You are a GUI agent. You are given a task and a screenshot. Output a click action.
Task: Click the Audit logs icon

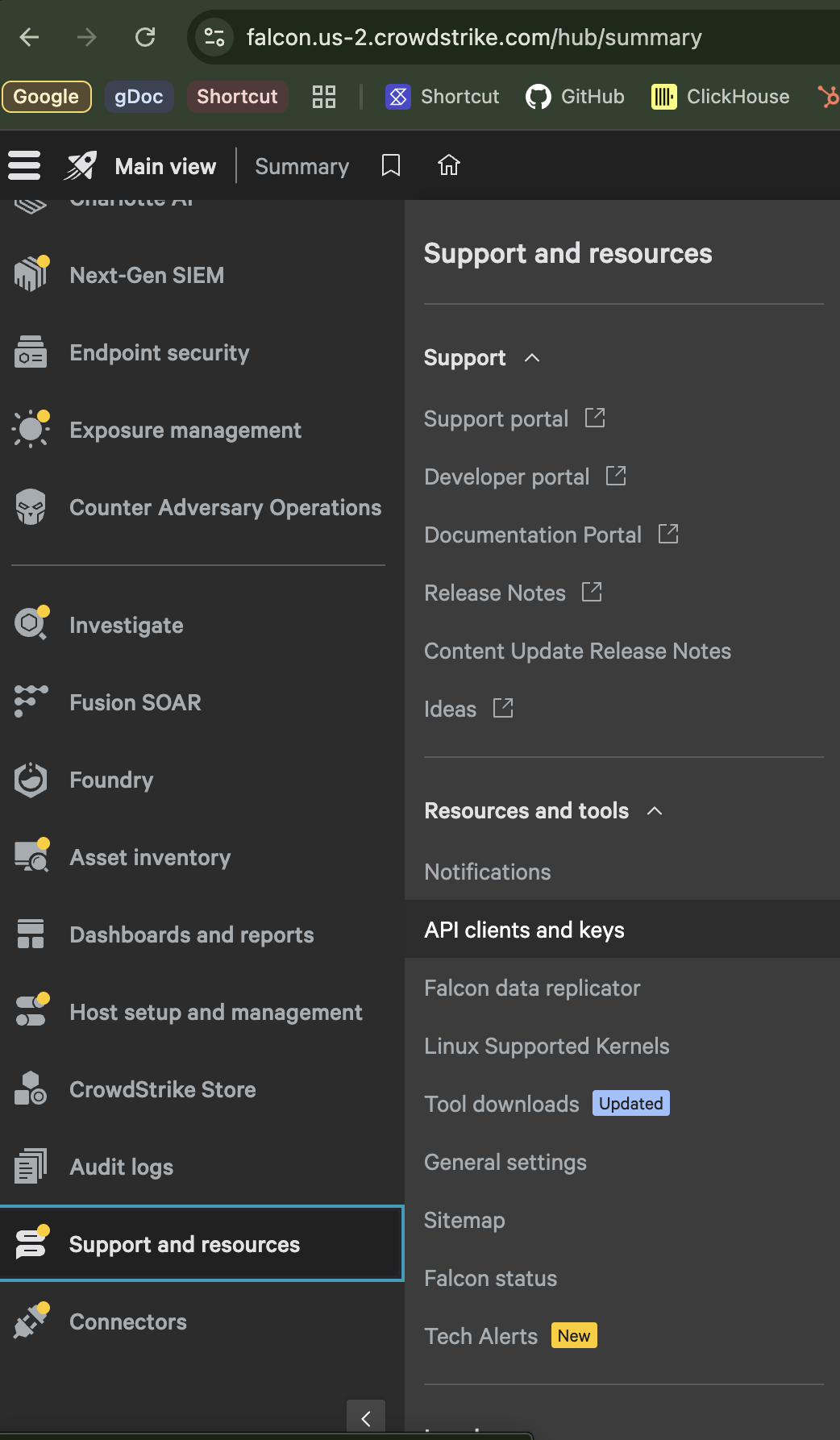coord(31,1166)
